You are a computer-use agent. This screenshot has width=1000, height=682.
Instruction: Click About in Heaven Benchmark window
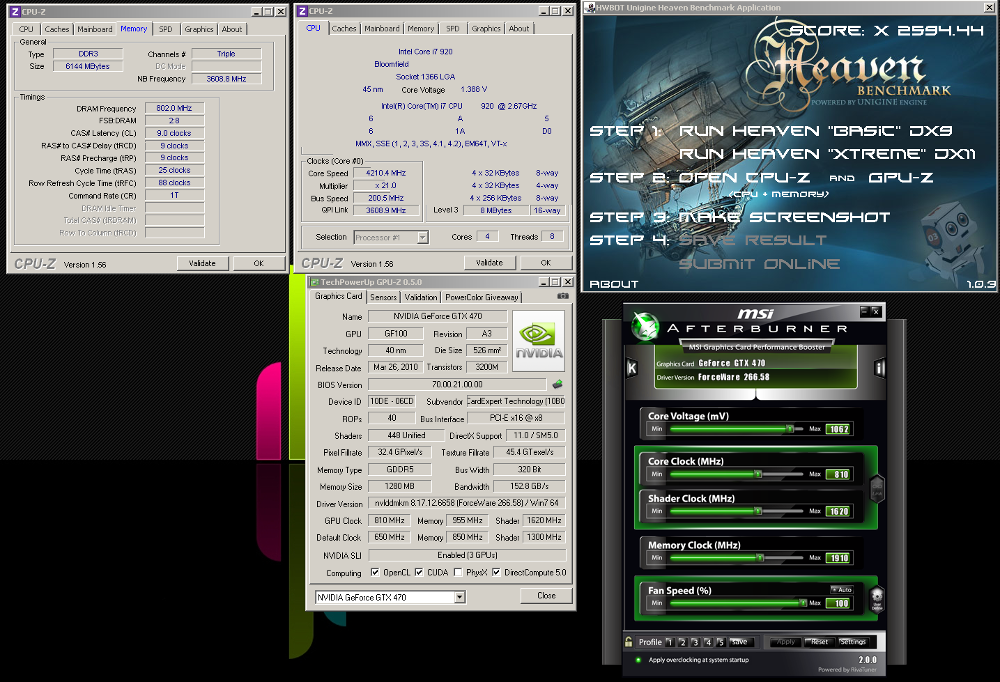pyautogui.click(x=614, y=284)
